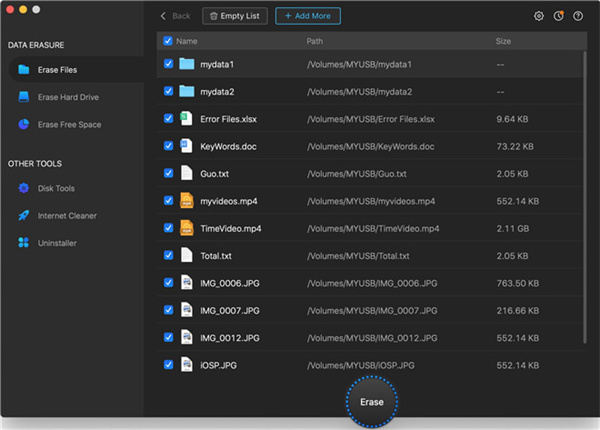The height and width of the screenshot is (430, 600).
Task: Select the Erase Files menu item
Action: [57, 70]
